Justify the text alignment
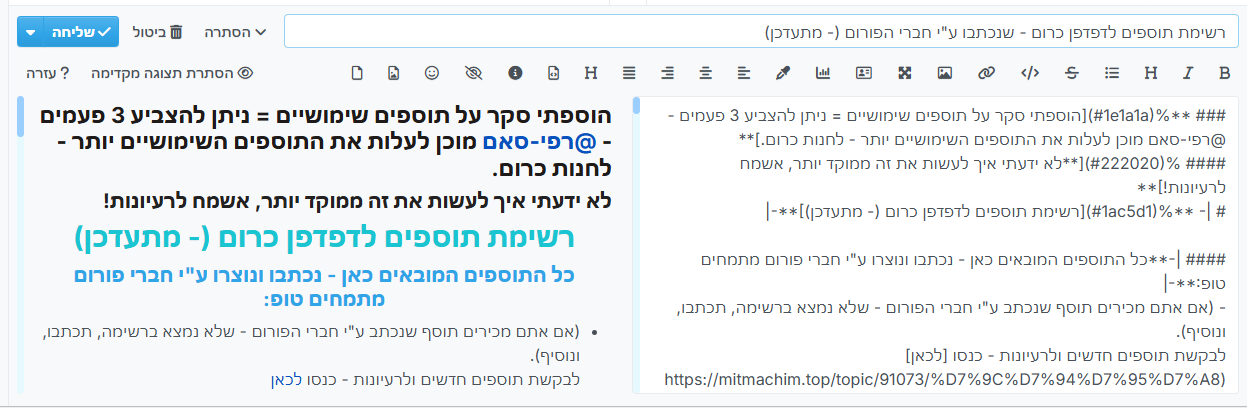The height and width of the screenshot is (408, 1247). coord(629,72)
